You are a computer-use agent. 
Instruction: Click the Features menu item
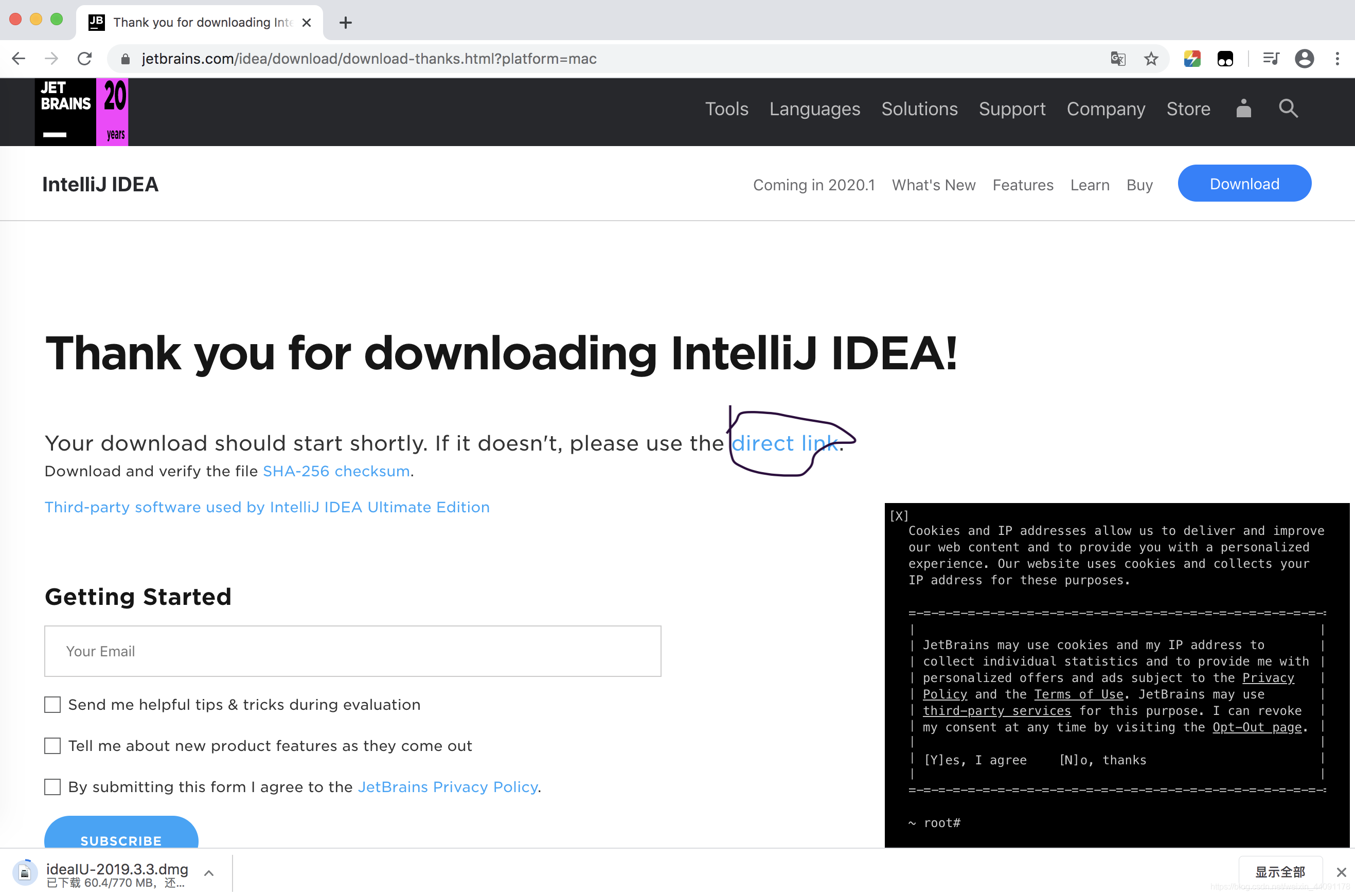[1022, 184]
